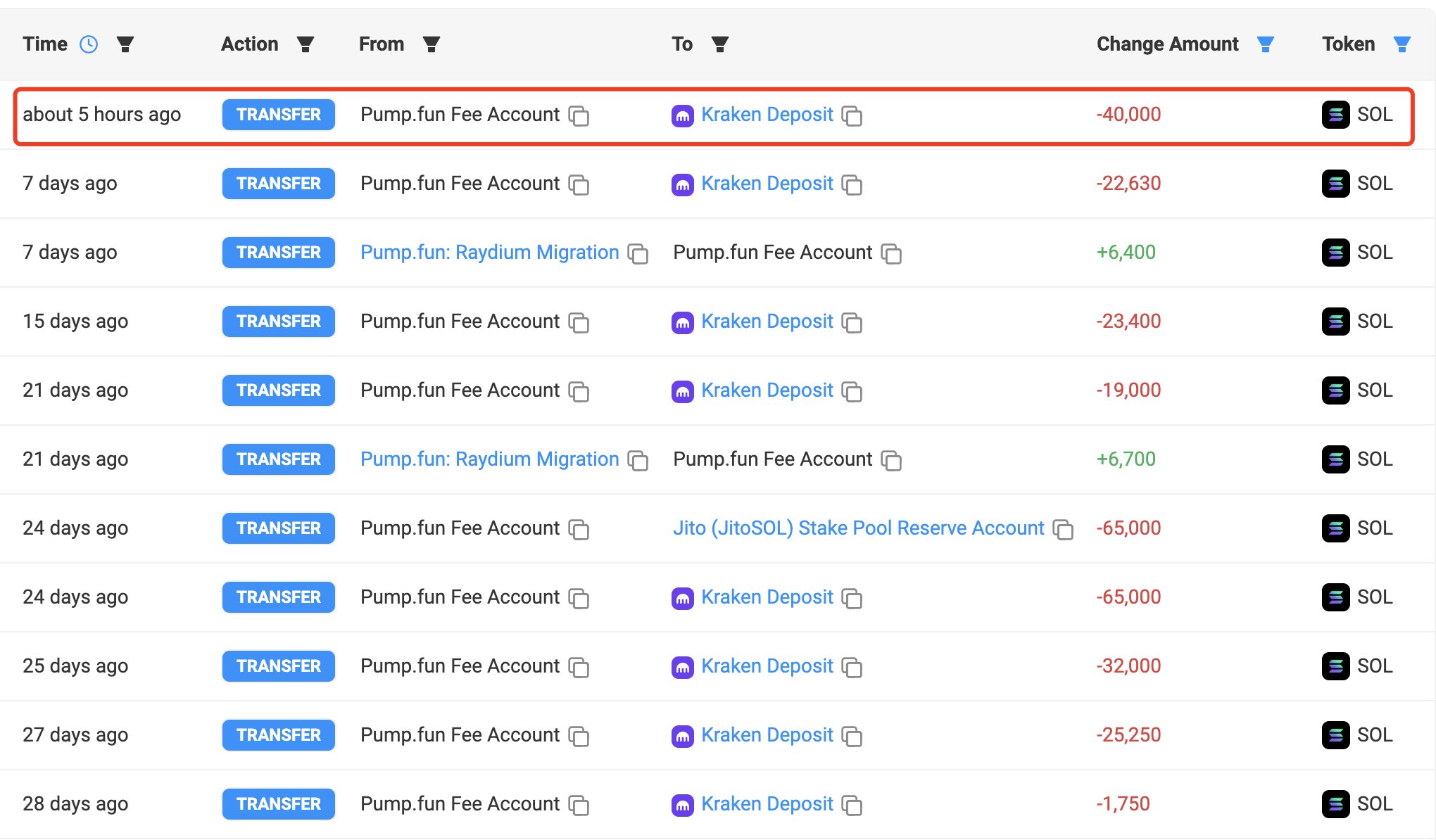Click the copy icon next to Pump.fun Fee Account first row
The width and height of the screenshot is (1436, 840).
[x=578, y=115]
